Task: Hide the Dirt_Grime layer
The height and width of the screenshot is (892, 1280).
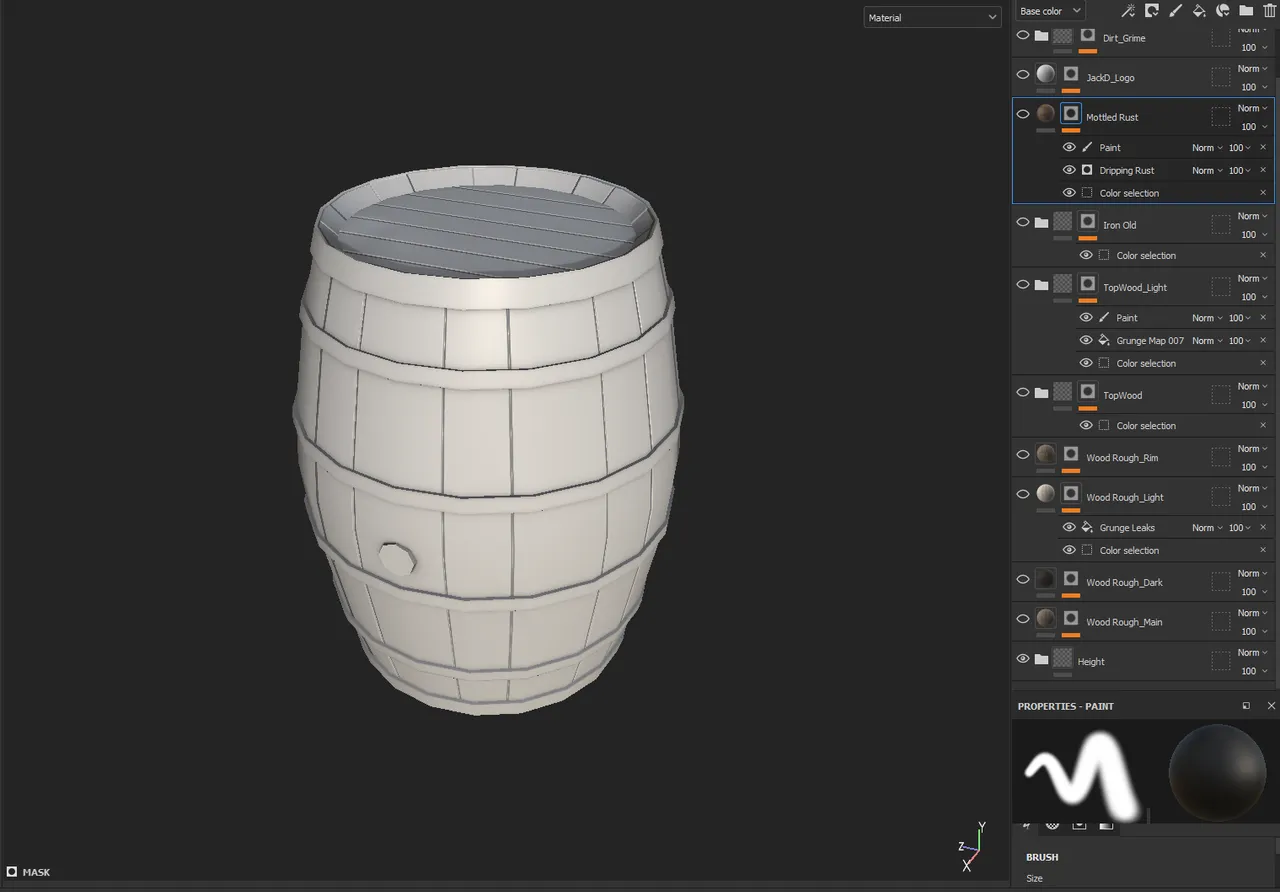Action: coord(1023,35)
